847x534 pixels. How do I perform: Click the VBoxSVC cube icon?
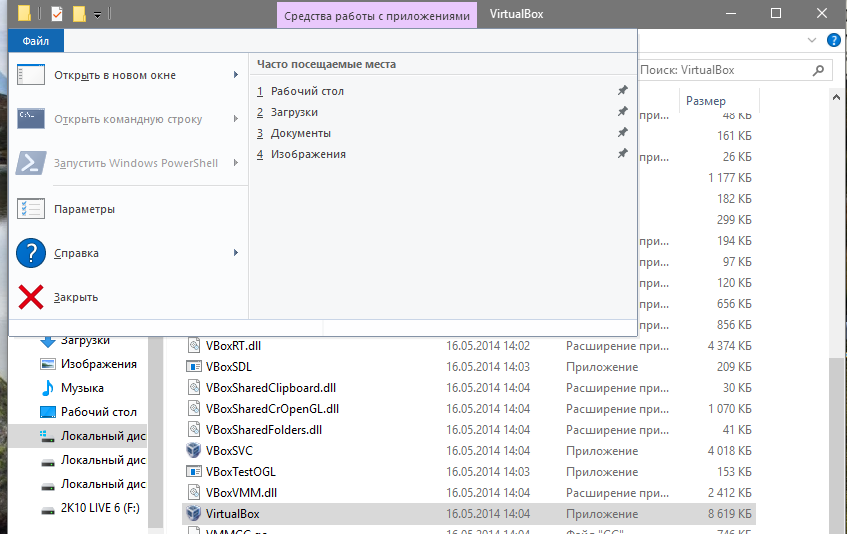193,450
